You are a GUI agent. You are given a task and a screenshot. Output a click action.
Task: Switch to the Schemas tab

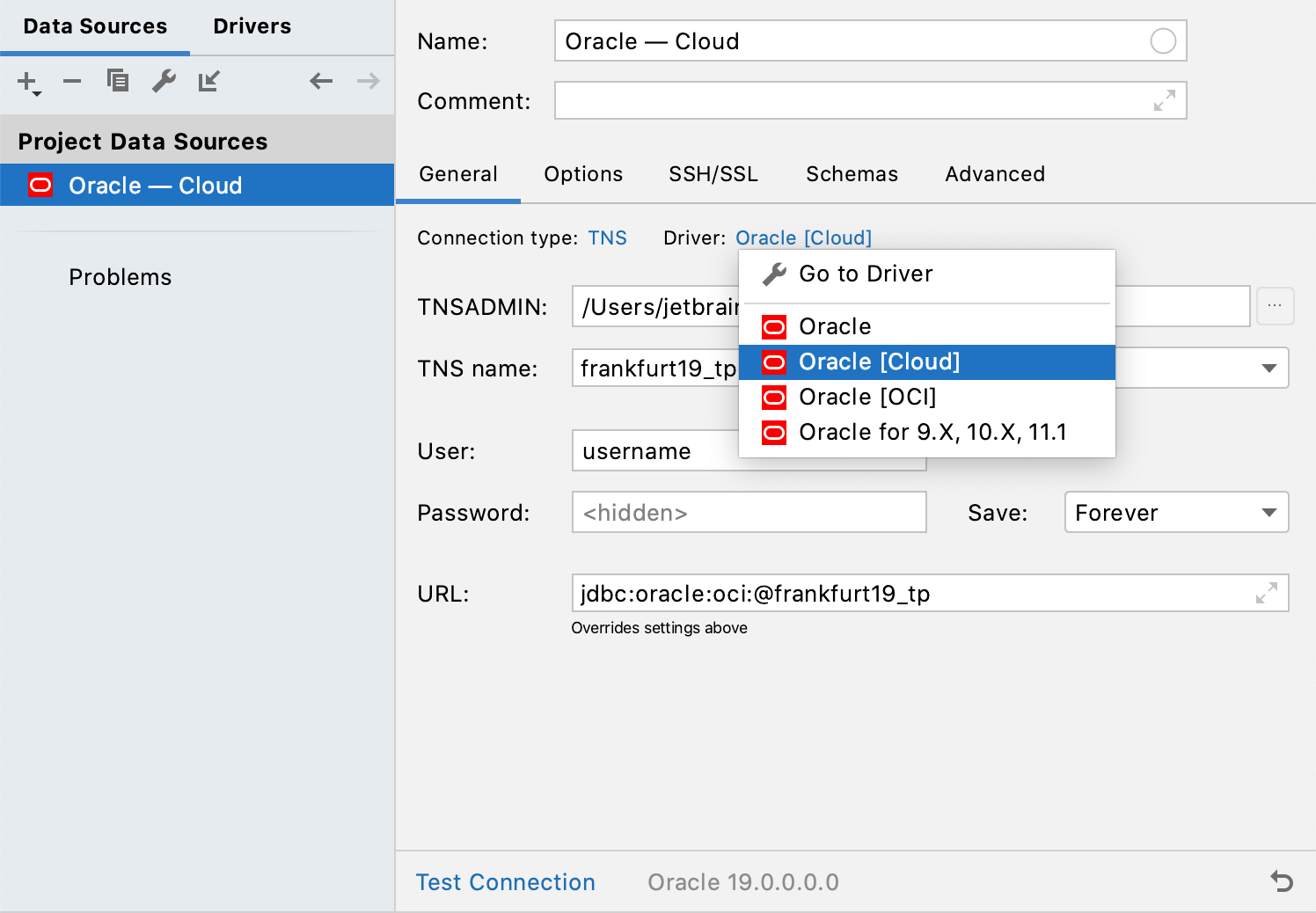pos(852,174)
